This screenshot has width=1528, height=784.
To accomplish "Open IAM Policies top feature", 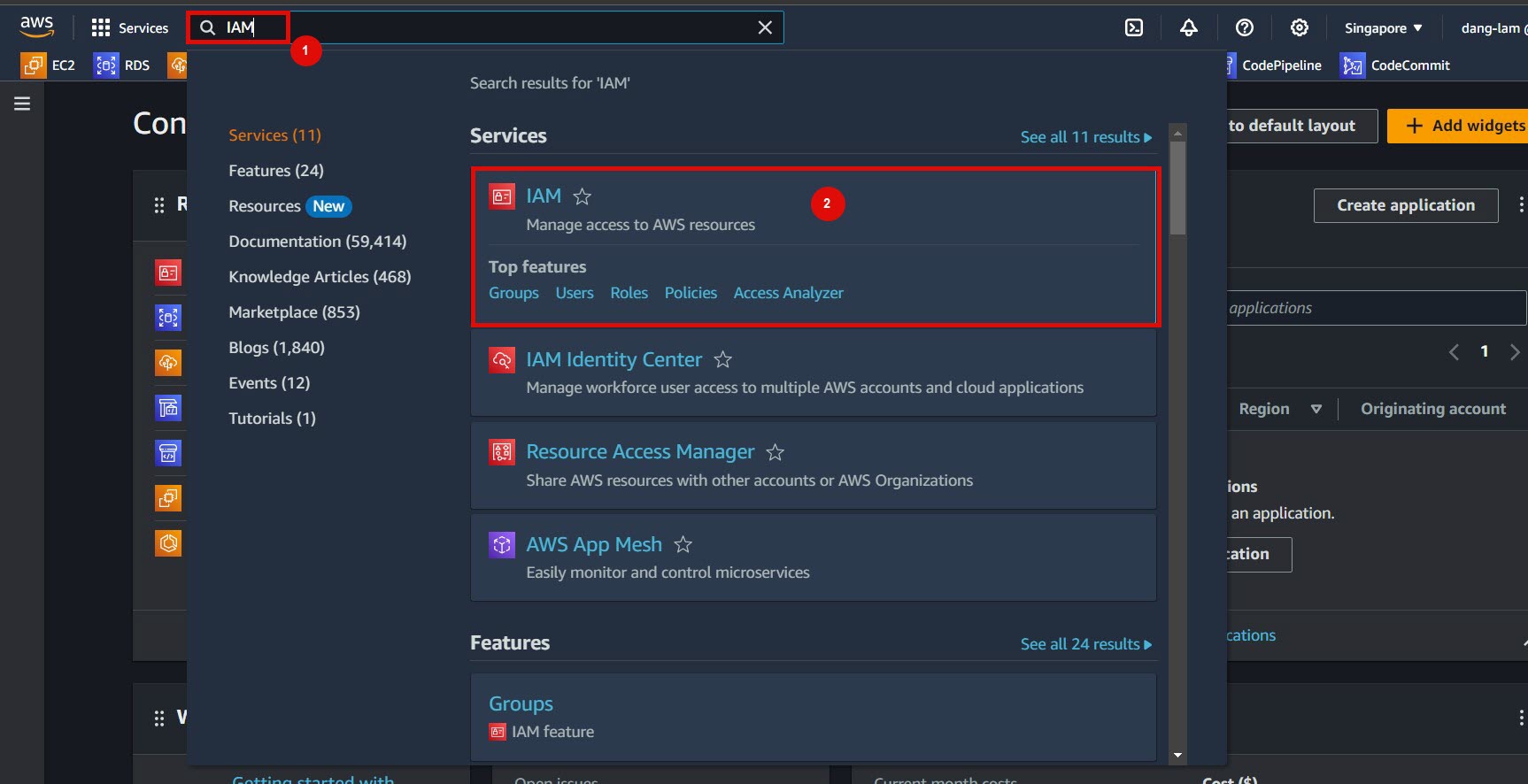I will point(691,293).
